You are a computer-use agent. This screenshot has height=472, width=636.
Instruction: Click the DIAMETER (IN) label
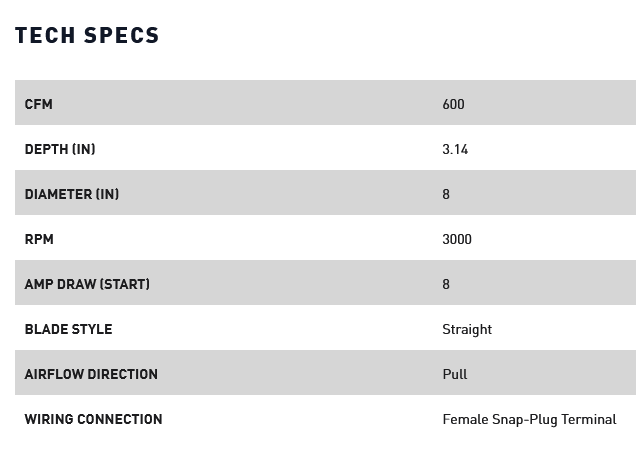(72, 194)
